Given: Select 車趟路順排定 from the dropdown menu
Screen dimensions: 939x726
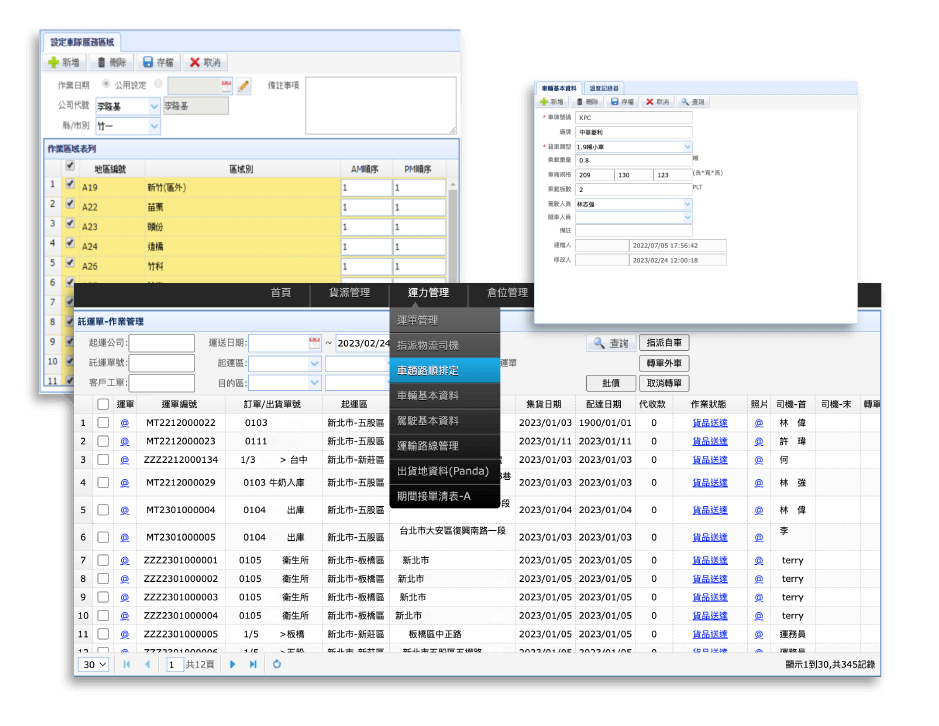Looking at the screenshot, I should coord(443,370).
